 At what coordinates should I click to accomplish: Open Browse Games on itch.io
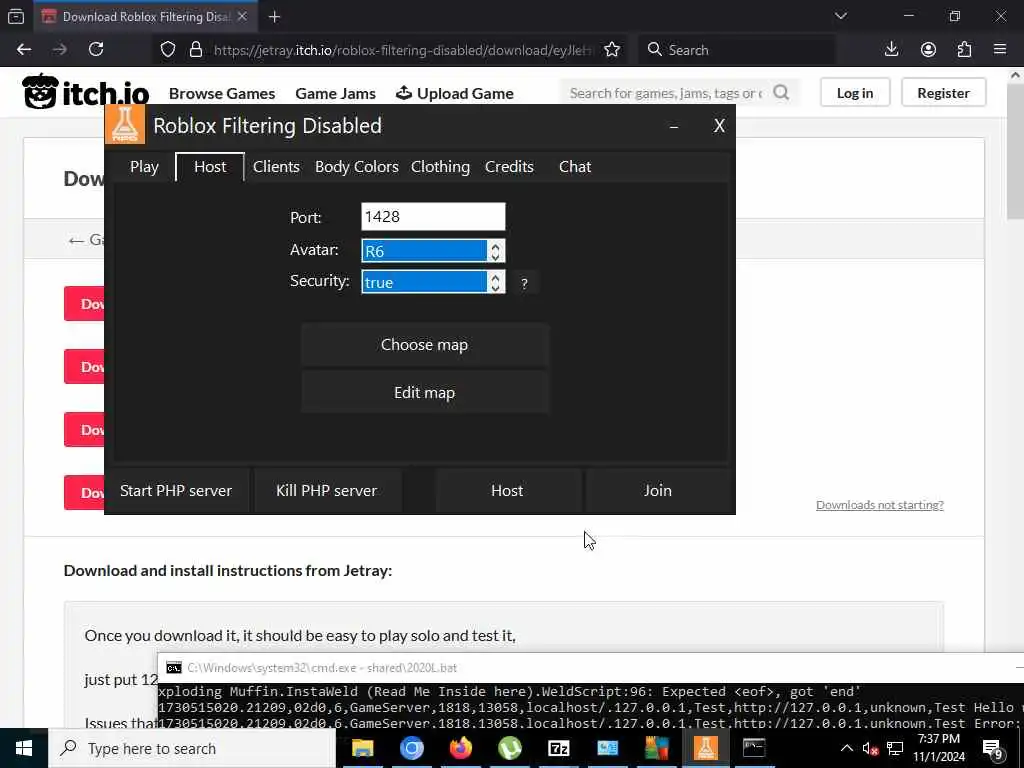[222, 93]
